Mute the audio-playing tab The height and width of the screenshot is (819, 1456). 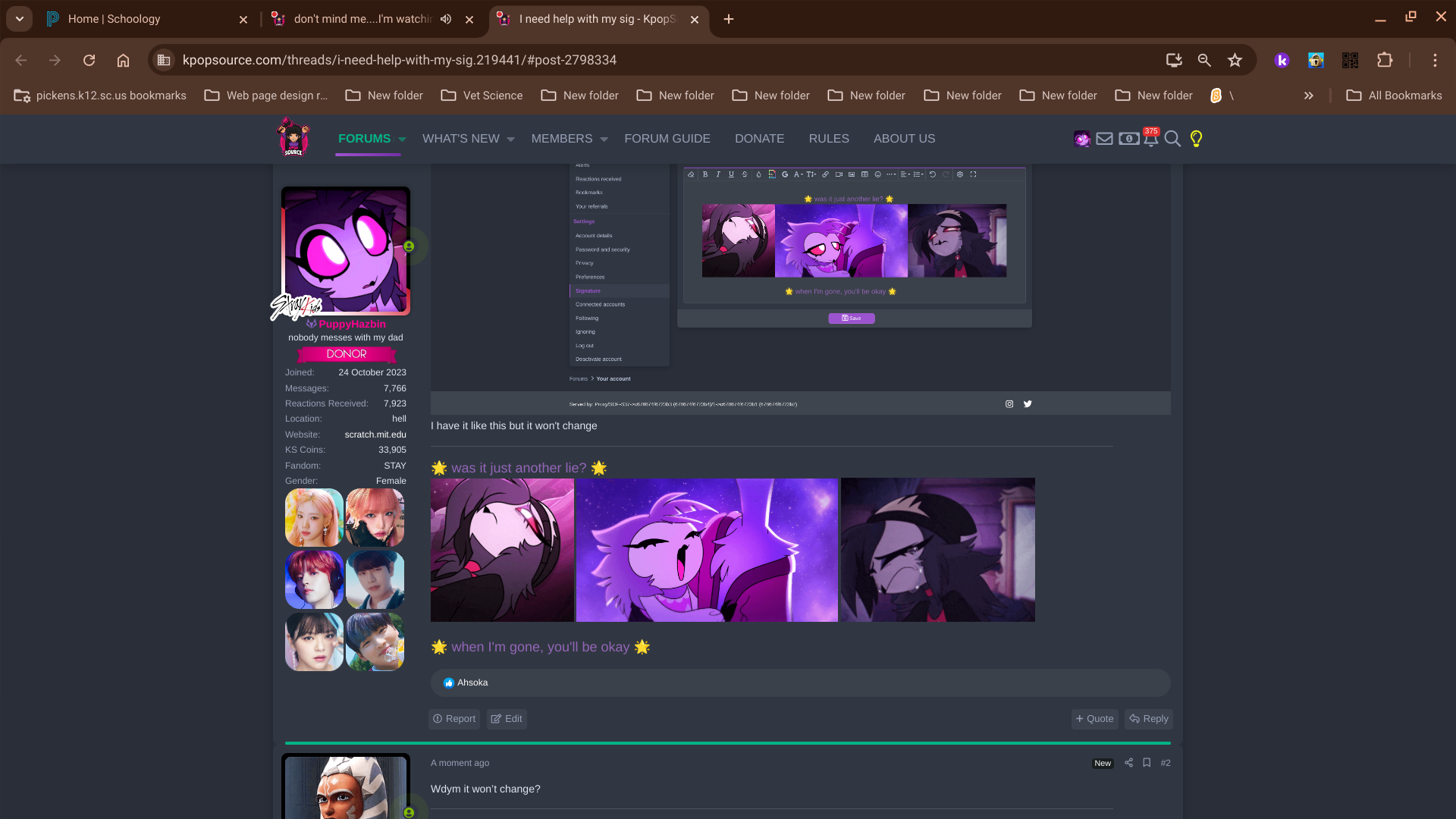point(446,19)
